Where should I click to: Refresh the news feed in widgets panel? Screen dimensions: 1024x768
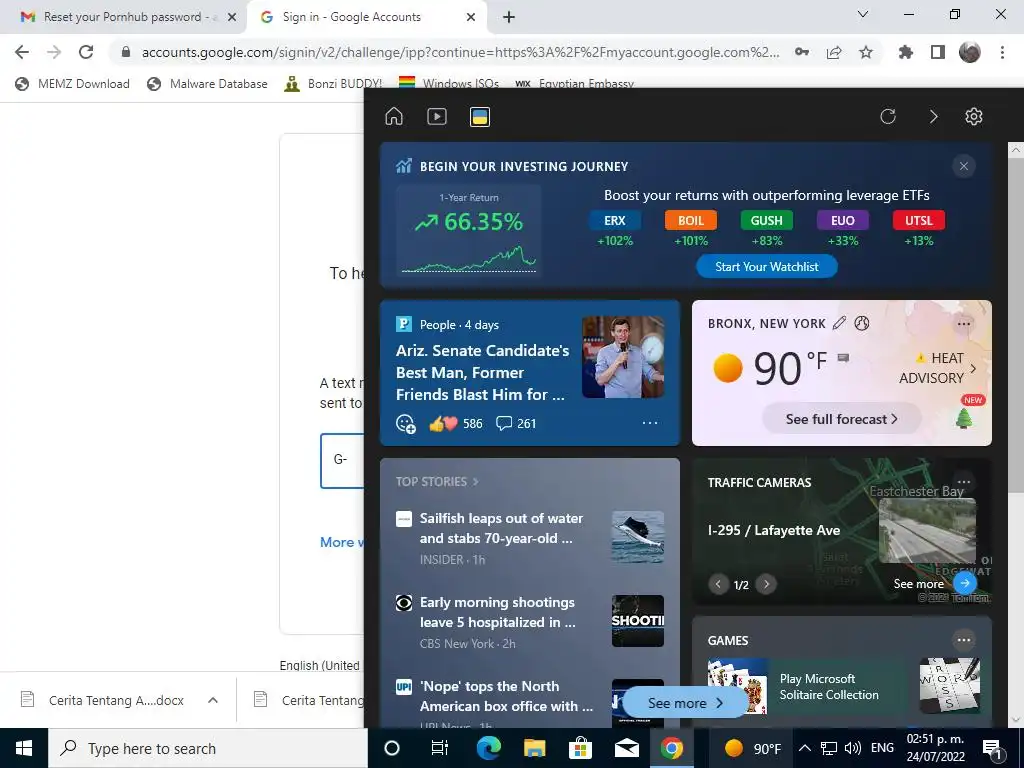point(888,117)
